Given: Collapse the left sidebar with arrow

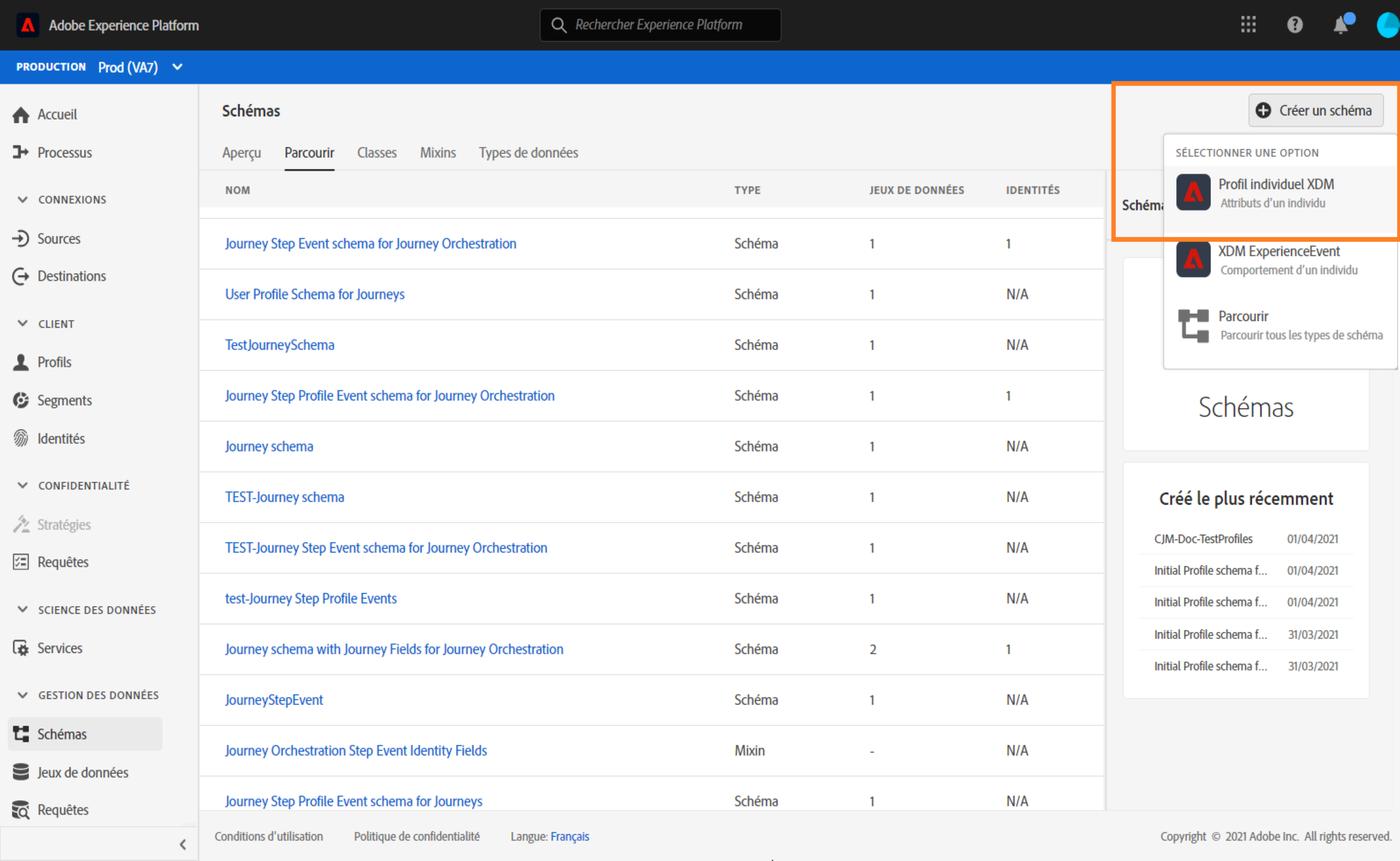Looking at the screenshot, I should pos(183,844).
